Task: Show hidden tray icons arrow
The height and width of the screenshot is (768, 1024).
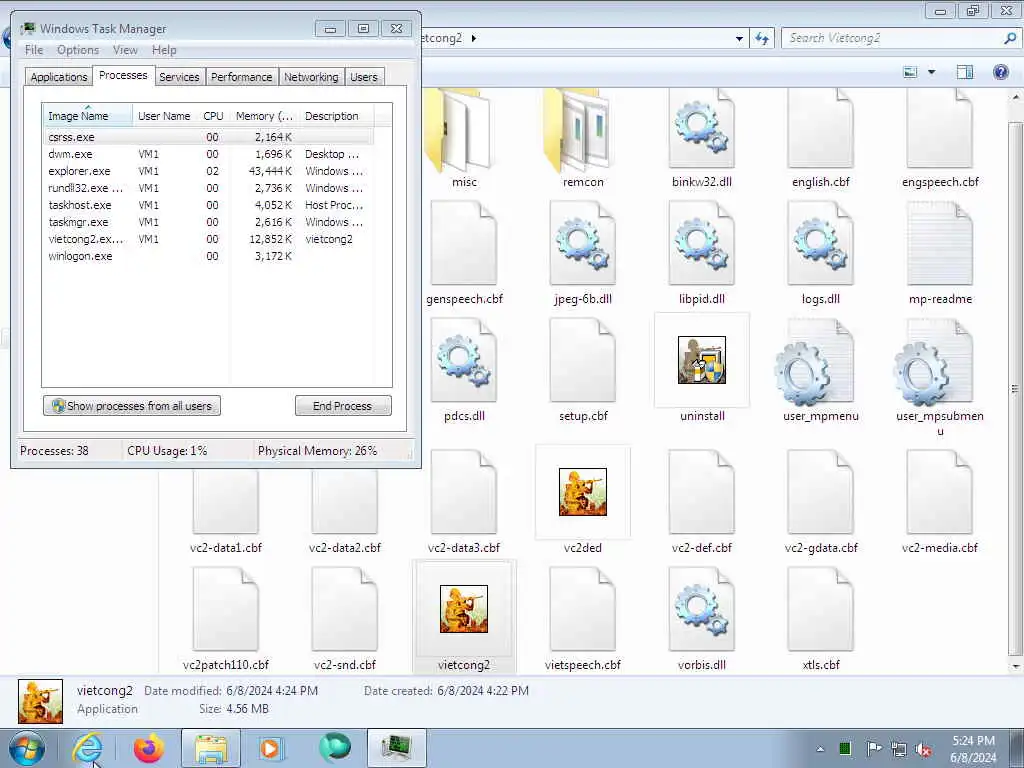Action: click(820, 749)
